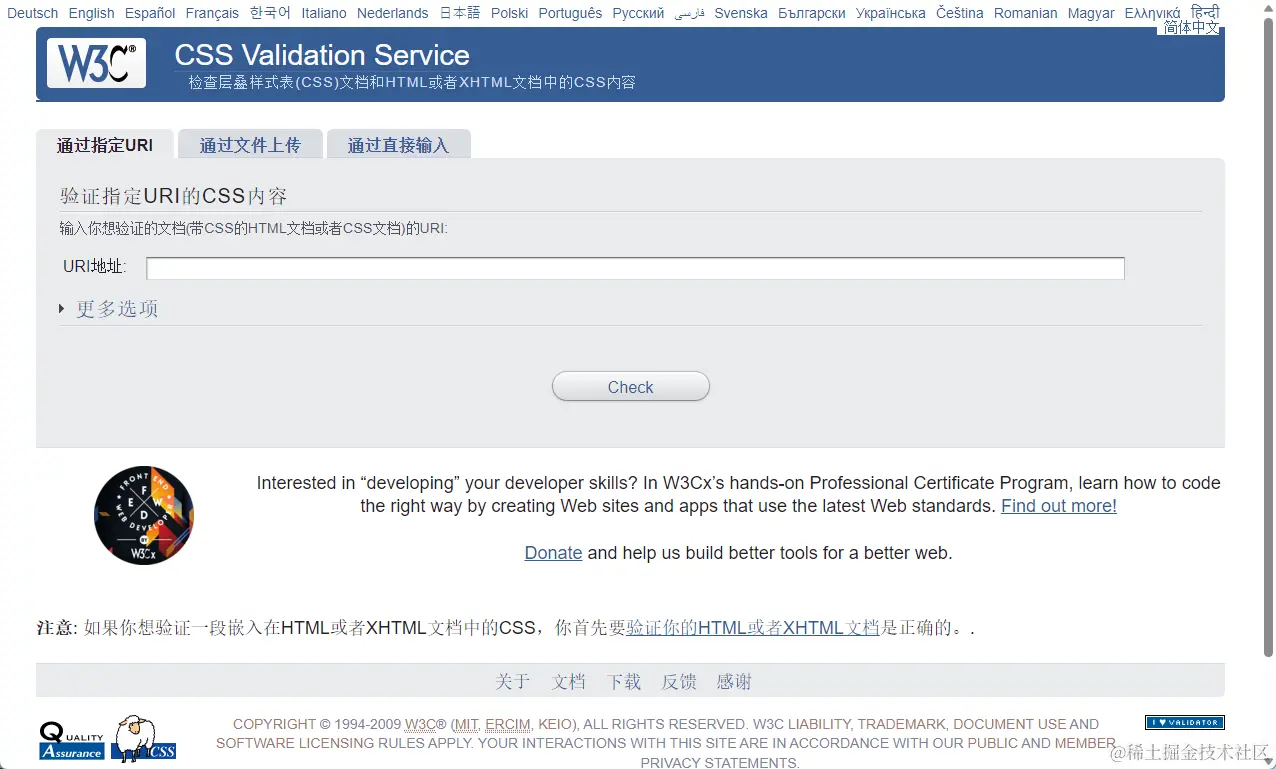Switch language to Italiano

[x=324, y=13]
